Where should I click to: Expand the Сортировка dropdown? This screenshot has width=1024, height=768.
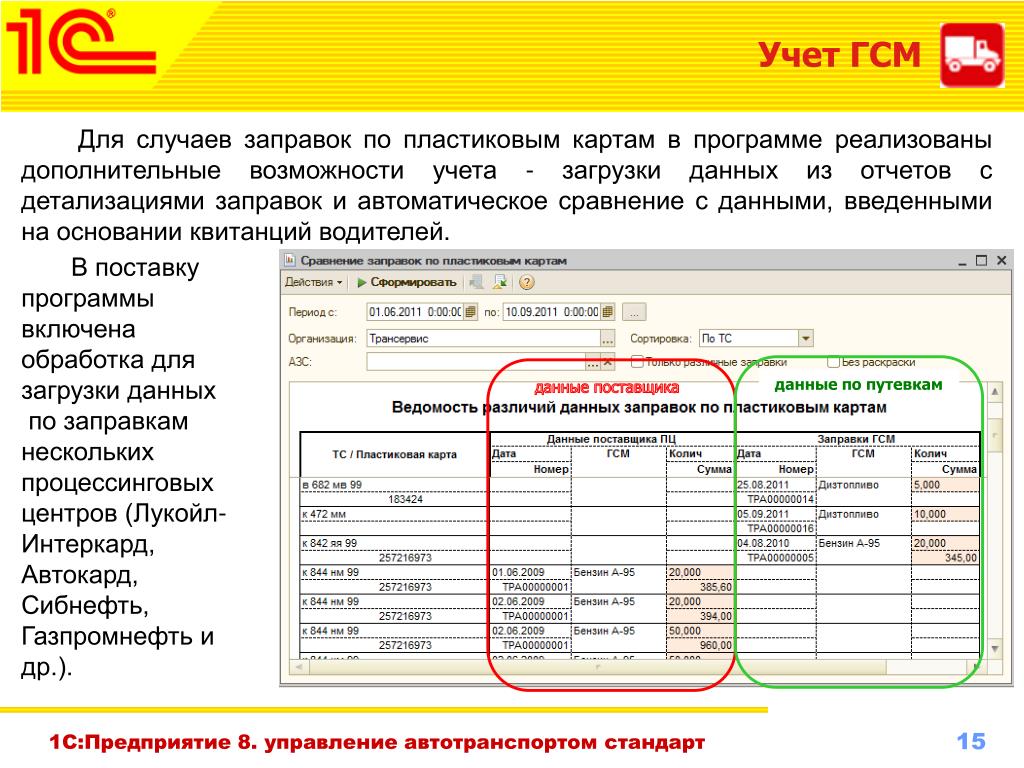pos(805,338)
